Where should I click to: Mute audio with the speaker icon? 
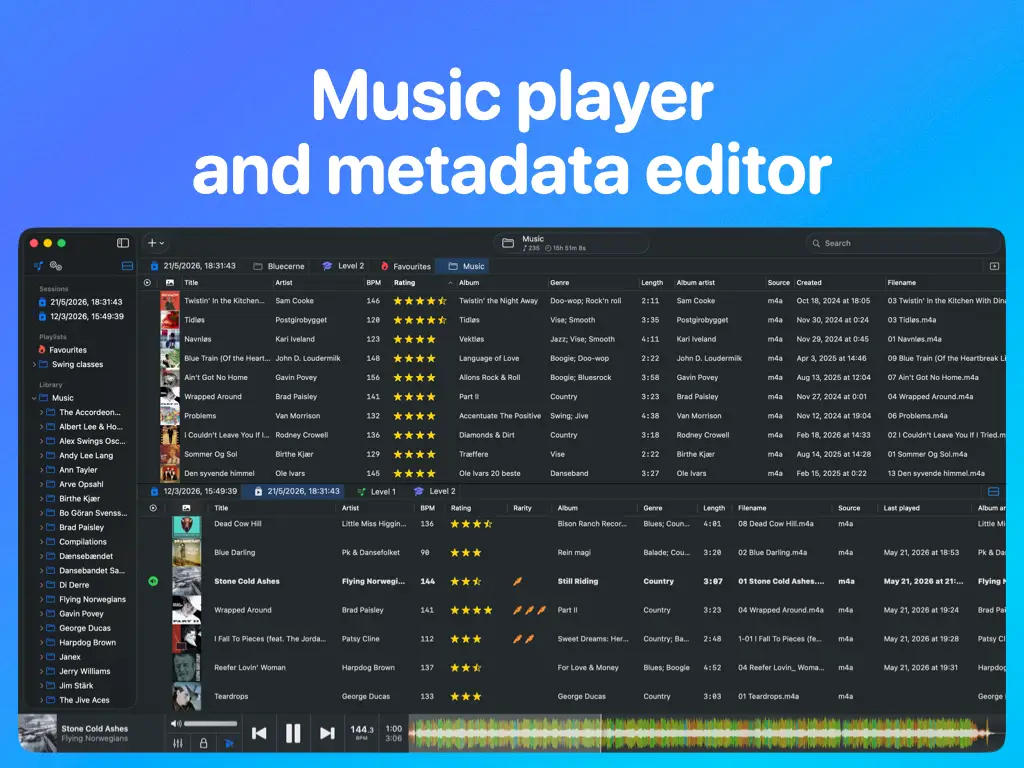176,724
